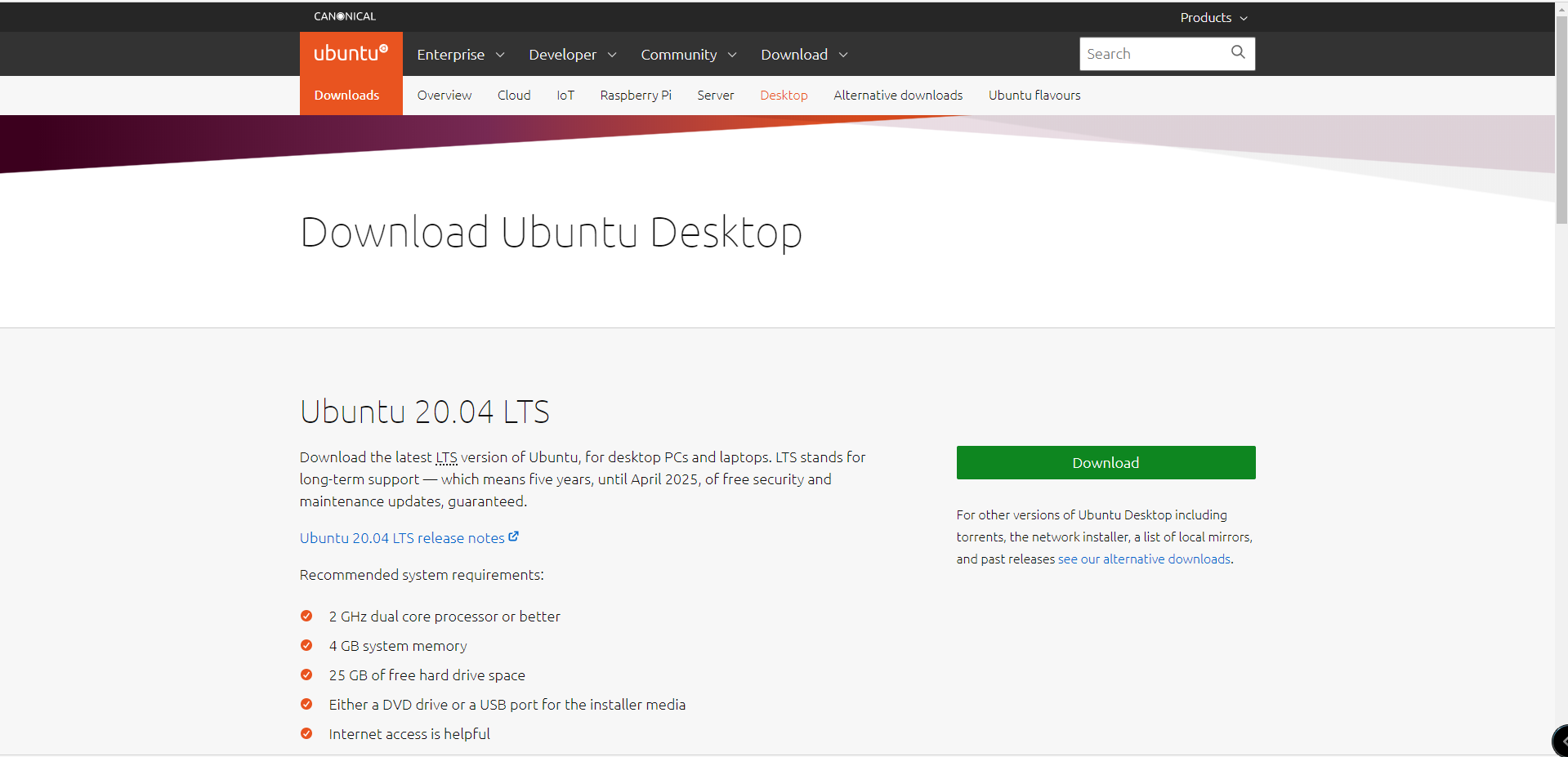The image size is (1568, 757).
Task: Click the page vertical scrollbar thumb
Action: pos(1561,118)
